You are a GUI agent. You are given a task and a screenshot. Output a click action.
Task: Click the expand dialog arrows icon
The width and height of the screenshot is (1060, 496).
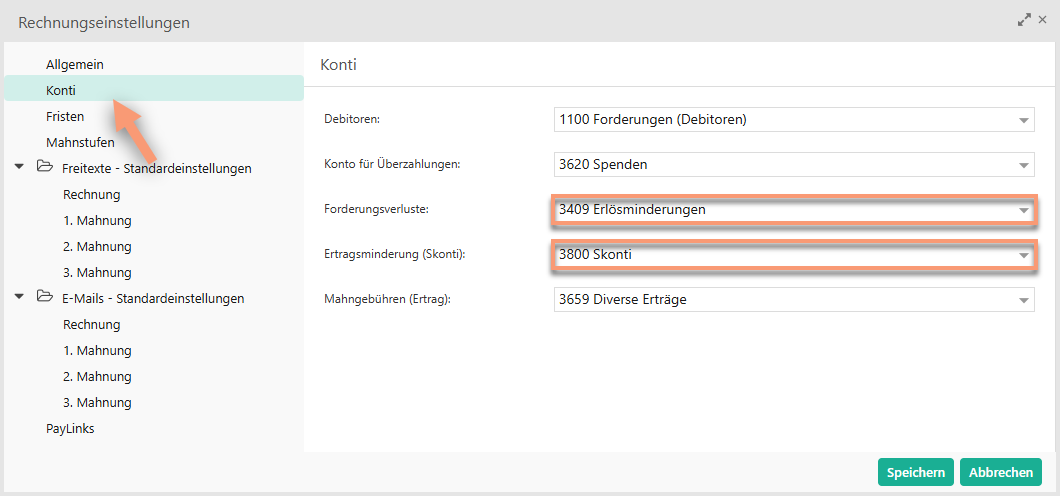(1024, 20)
